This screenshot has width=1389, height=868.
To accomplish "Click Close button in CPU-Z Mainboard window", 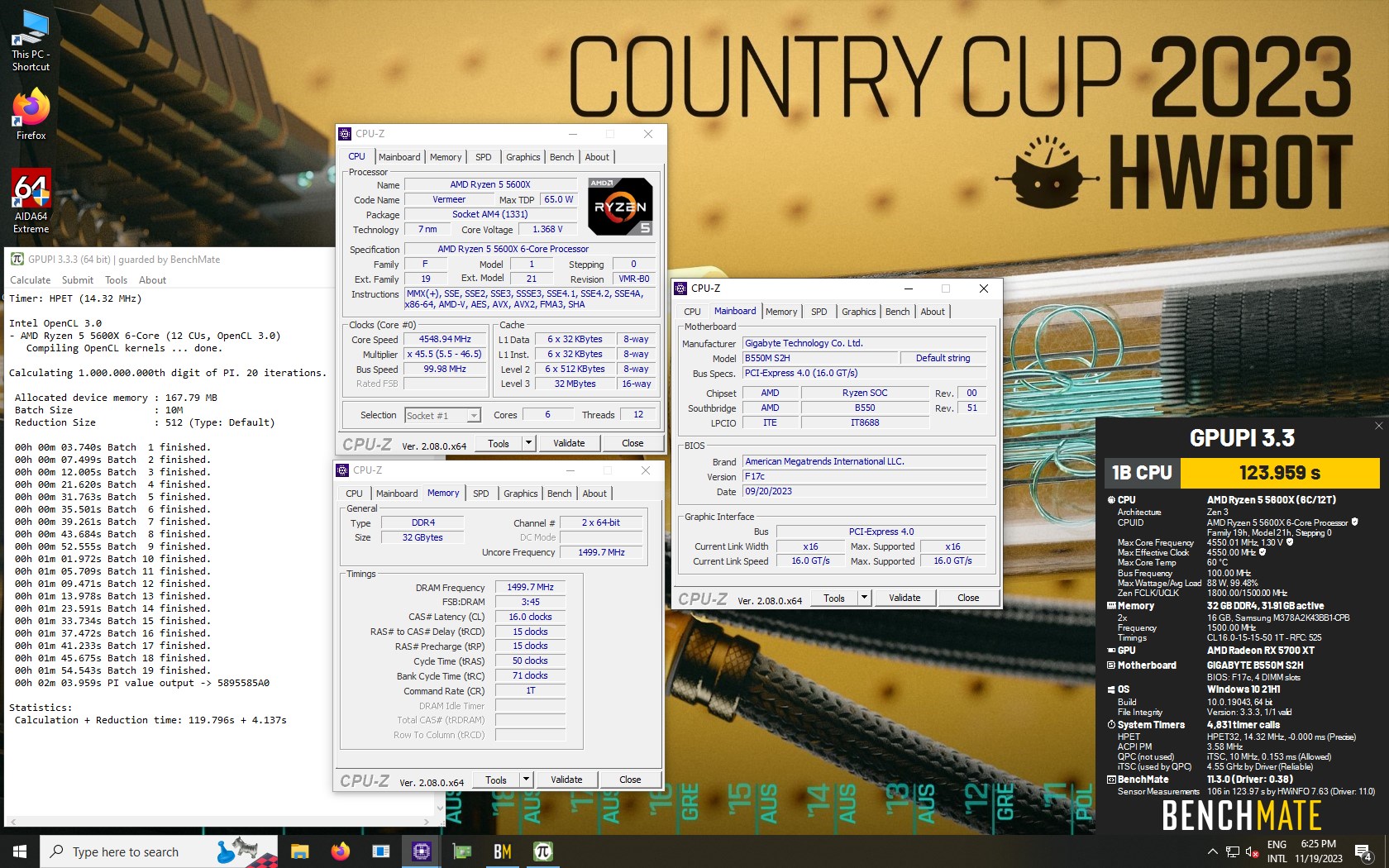I will tap(968, 598).
